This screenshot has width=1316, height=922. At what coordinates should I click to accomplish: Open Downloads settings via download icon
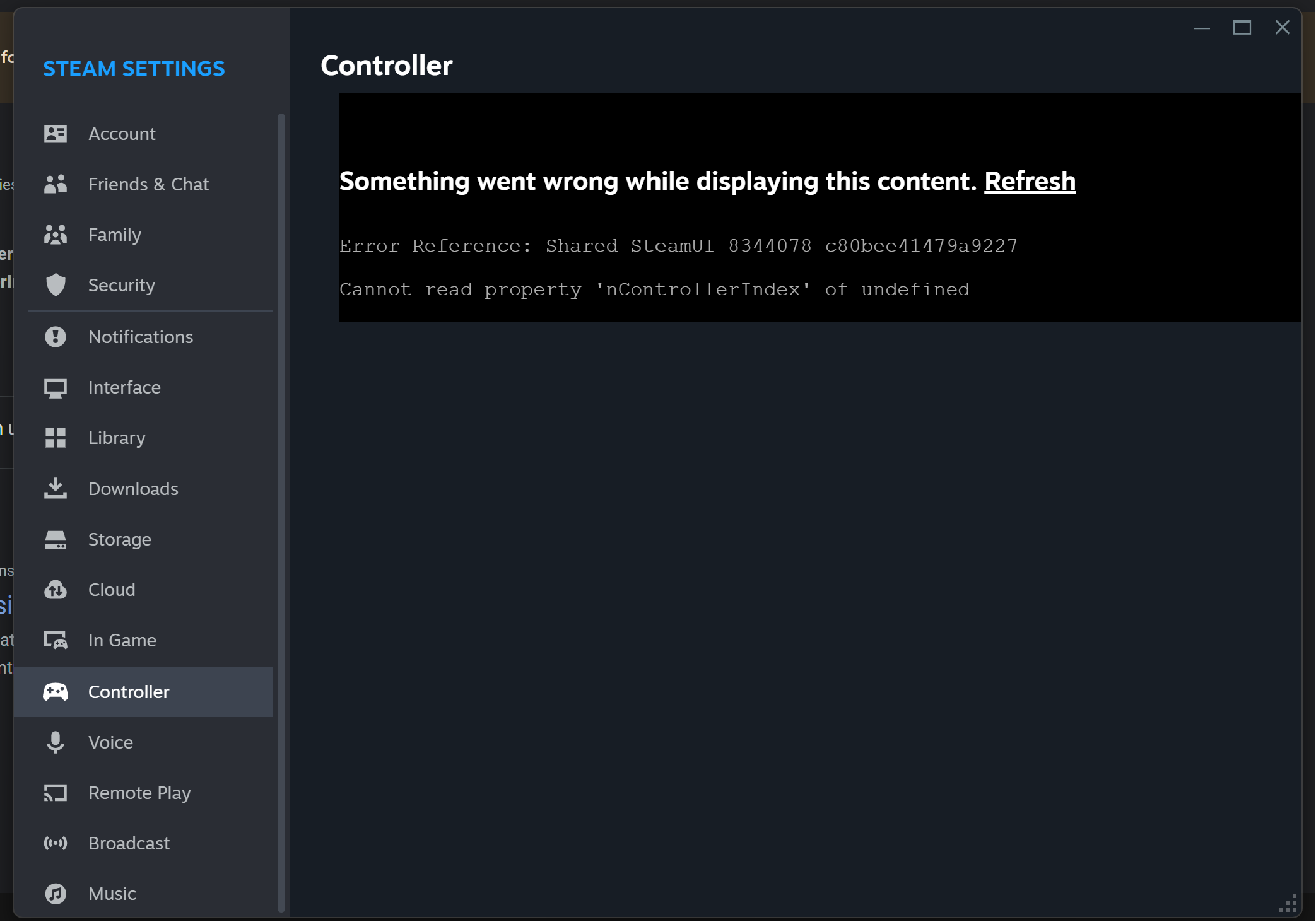pyautogui.click(x=56, y=489)
